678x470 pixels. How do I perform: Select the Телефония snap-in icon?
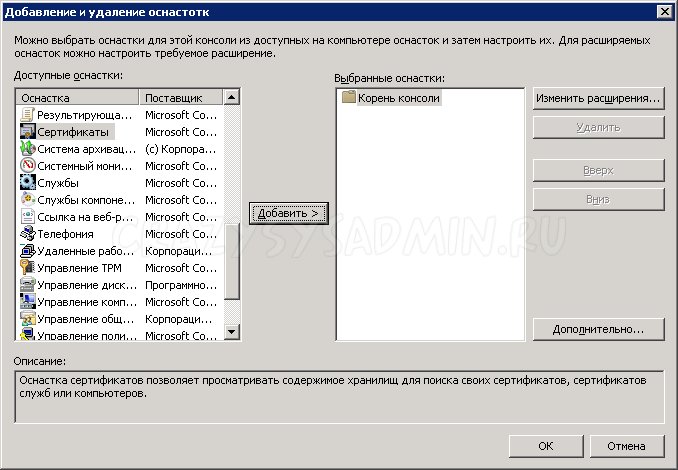tap(28, 234)
